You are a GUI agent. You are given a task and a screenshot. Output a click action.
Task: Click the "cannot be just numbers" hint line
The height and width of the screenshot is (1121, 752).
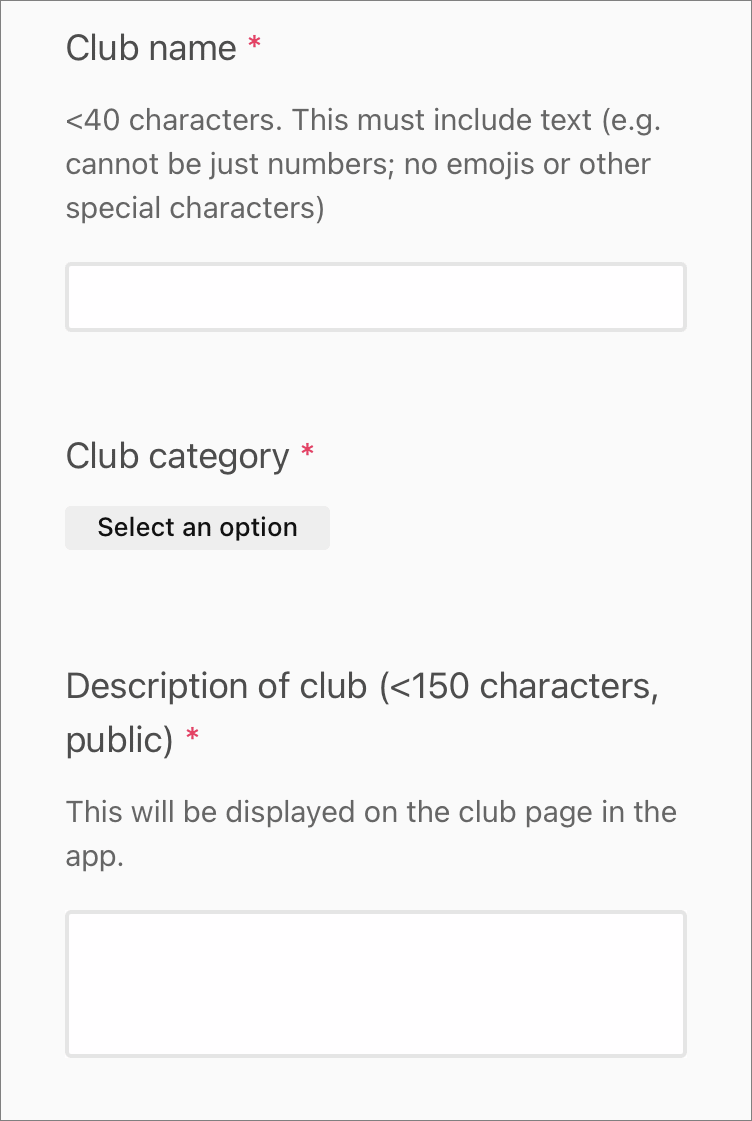pyautogui.click(x=358, y=164)
